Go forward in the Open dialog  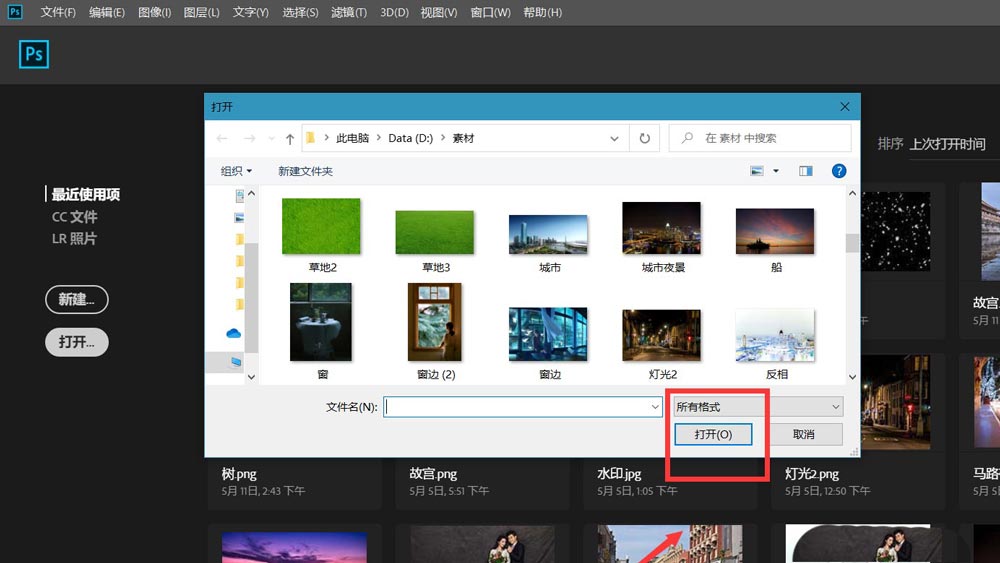pyautogui.click(x=249, y=138)
